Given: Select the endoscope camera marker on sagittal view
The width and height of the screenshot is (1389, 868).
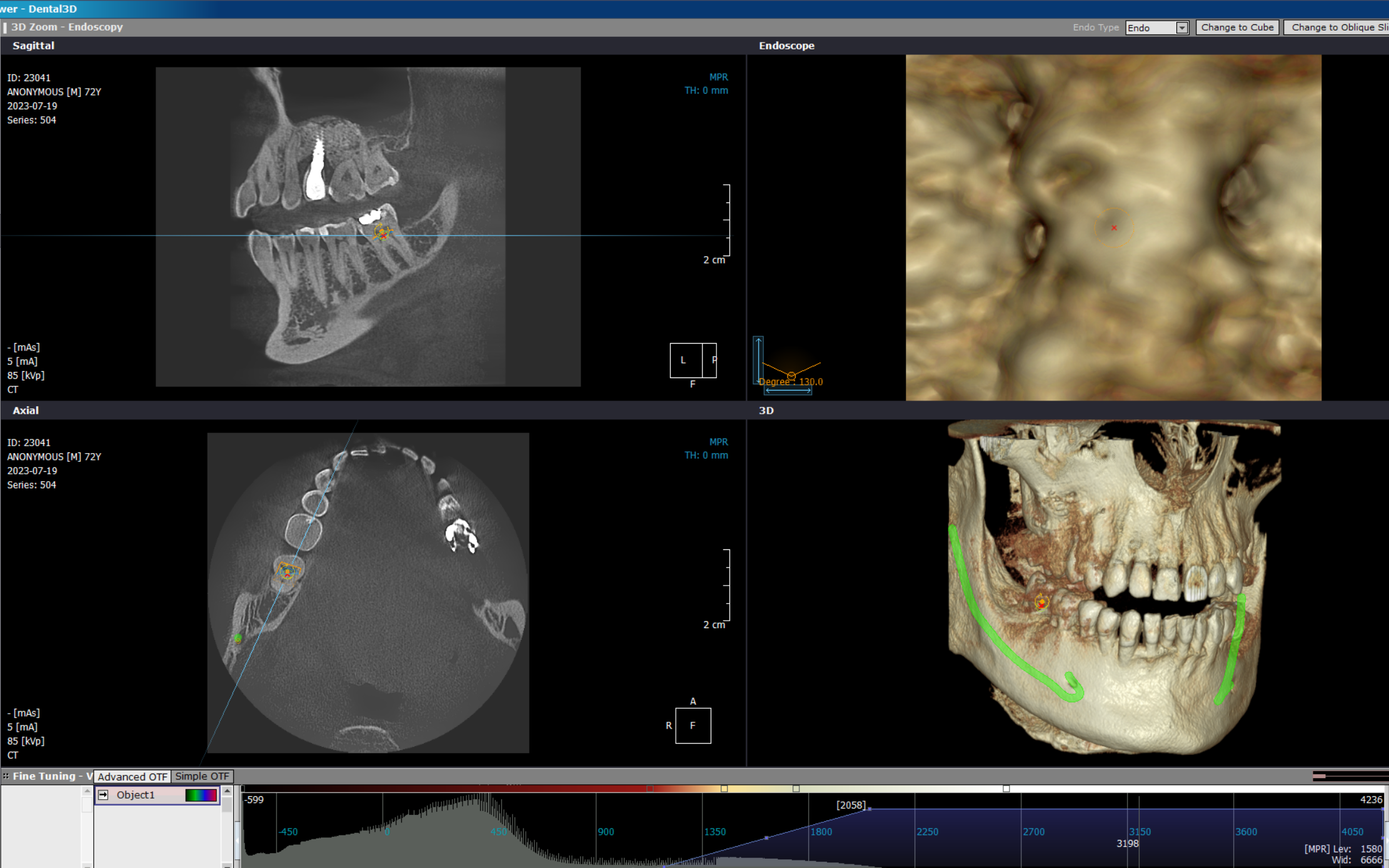Looking at the screenshot, I should (382, 233).
